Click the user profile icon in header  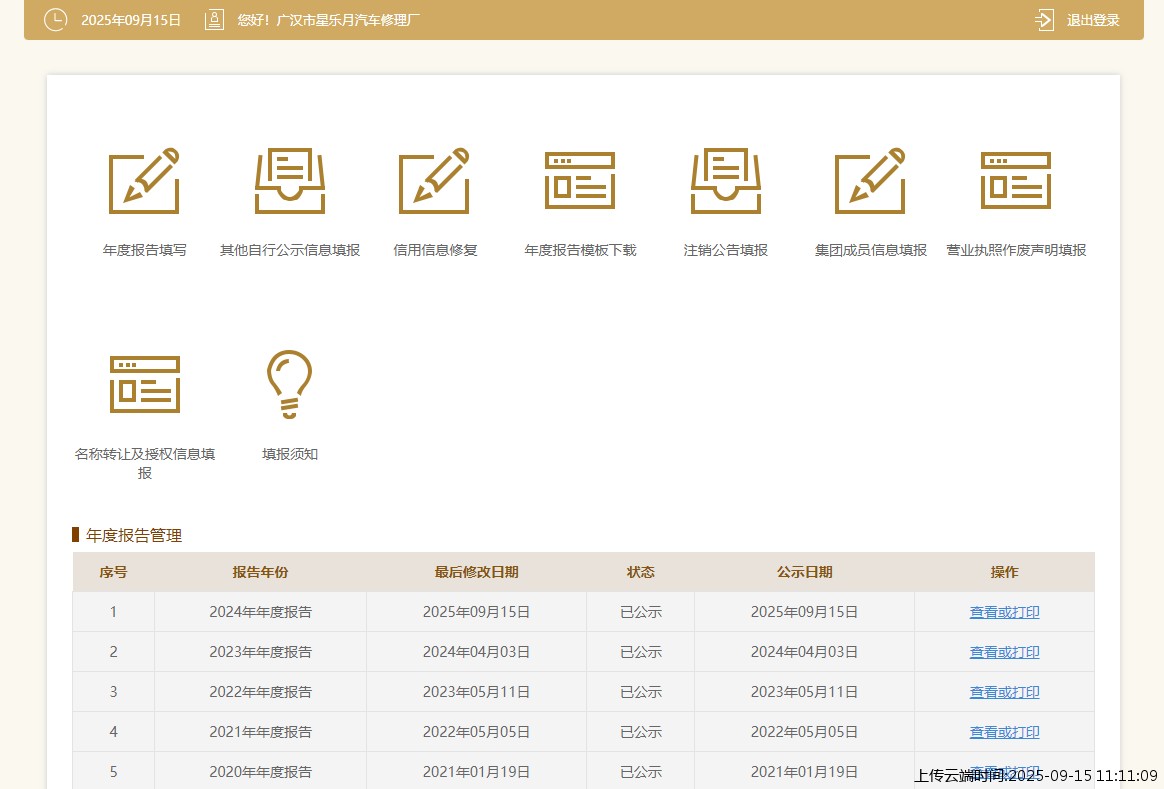pos(215,20)
